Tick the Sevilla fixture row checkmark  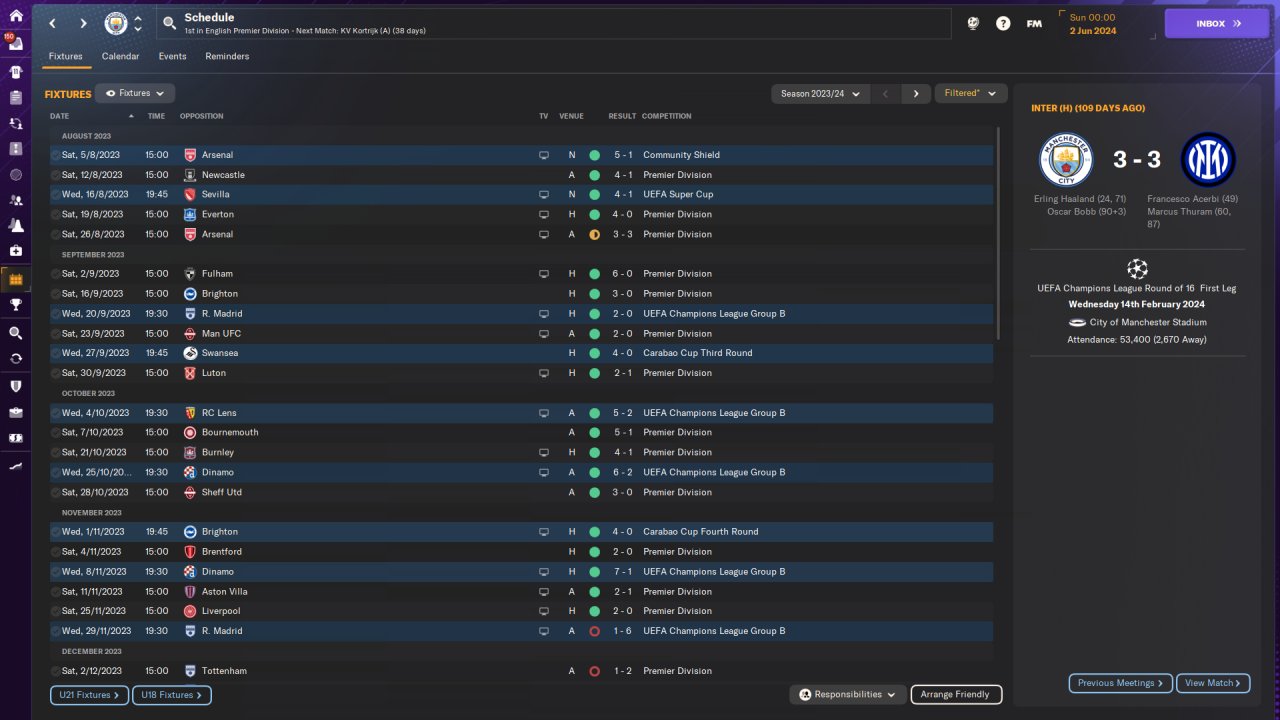56,195
